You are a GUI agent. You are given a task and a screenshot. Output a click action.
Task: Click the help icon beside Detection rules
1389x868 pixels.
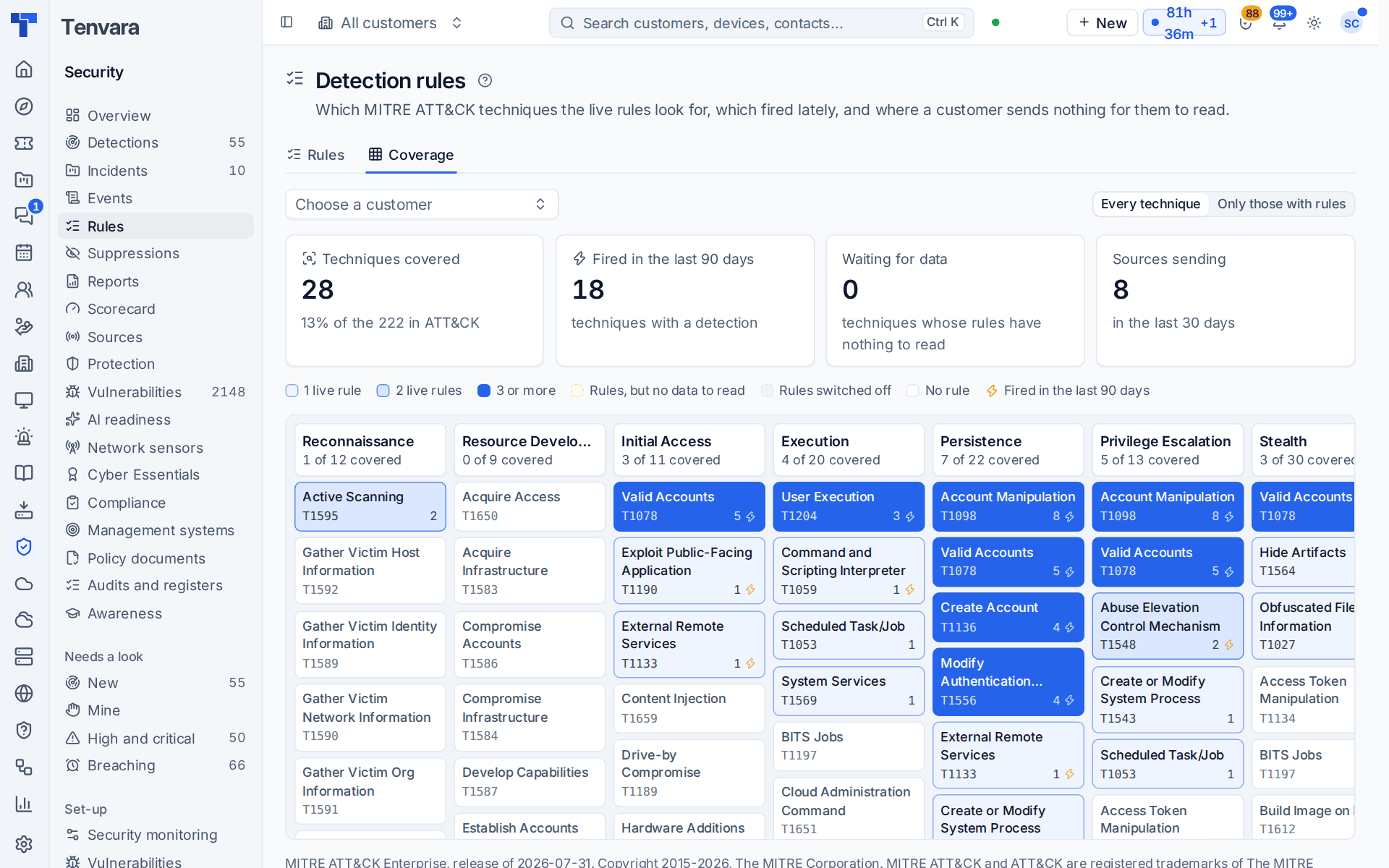pos(485,81)
